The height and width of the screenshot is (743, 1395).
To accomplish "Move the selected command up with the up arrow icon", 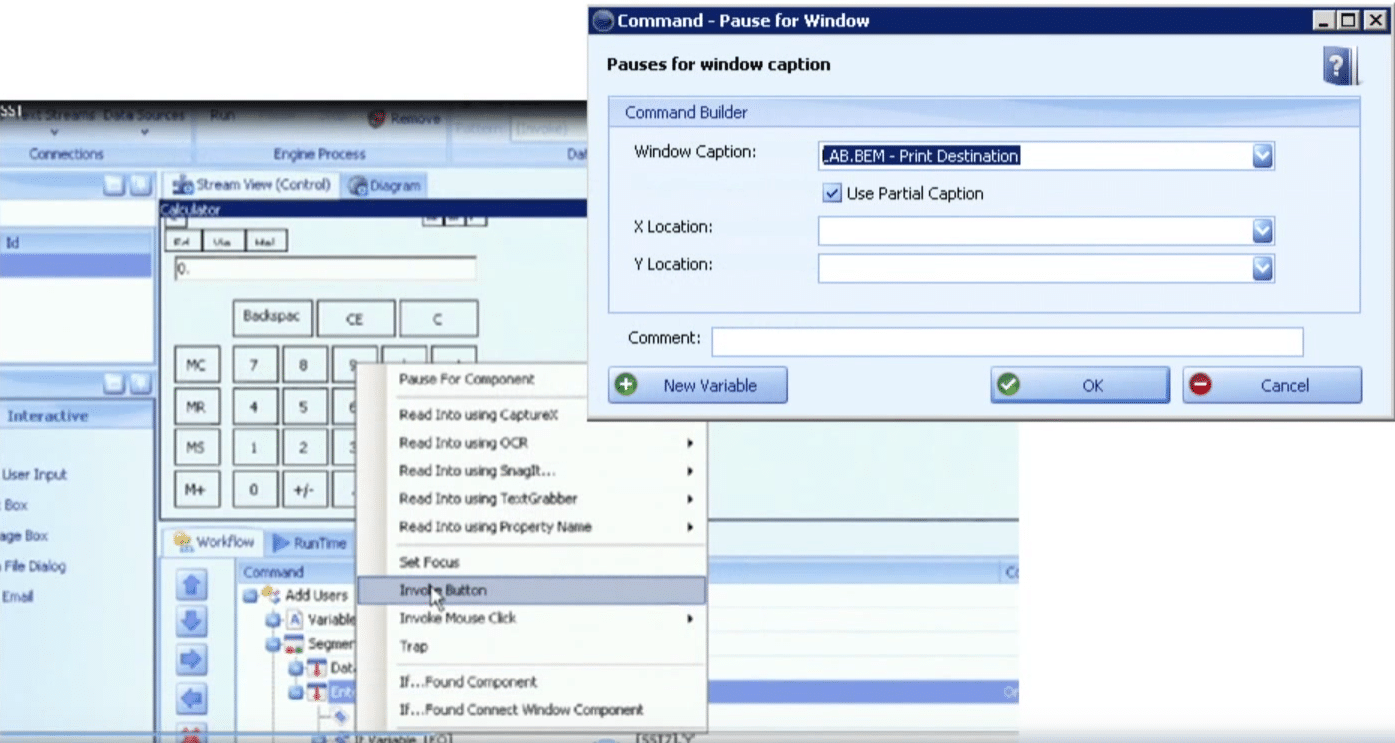I will click(191, 585).
